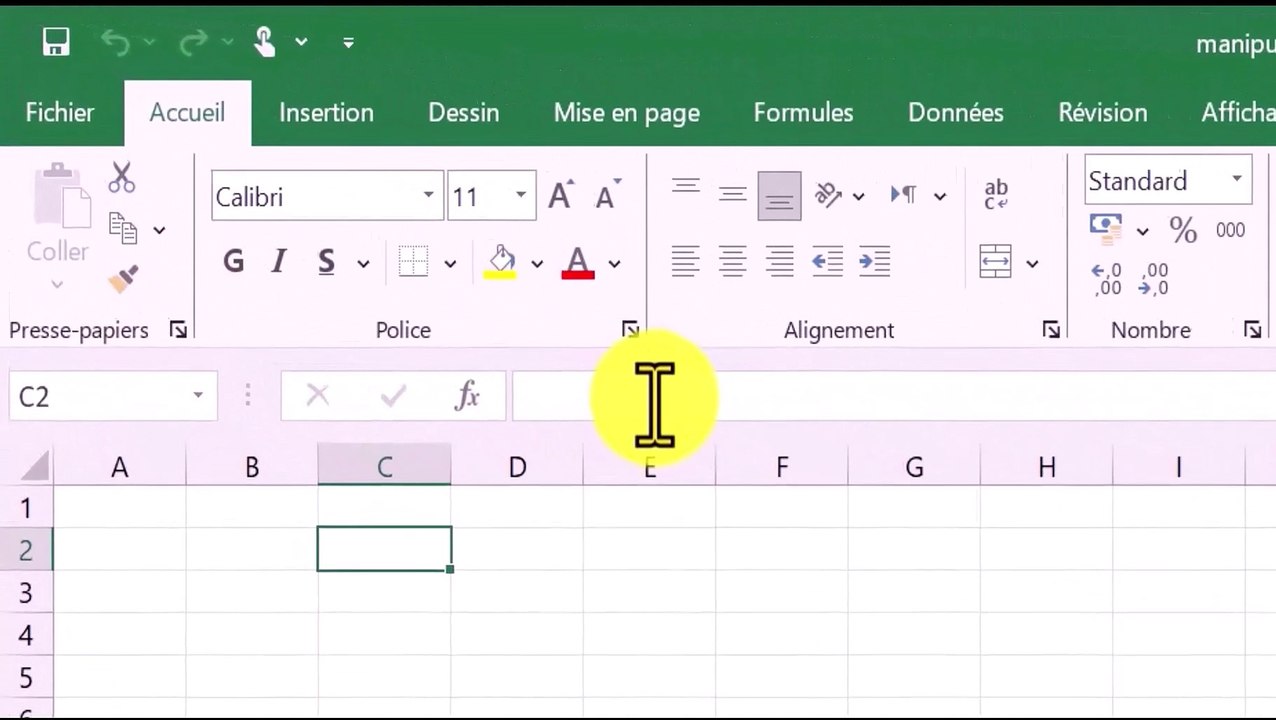Toggle underline with S button

326,262
